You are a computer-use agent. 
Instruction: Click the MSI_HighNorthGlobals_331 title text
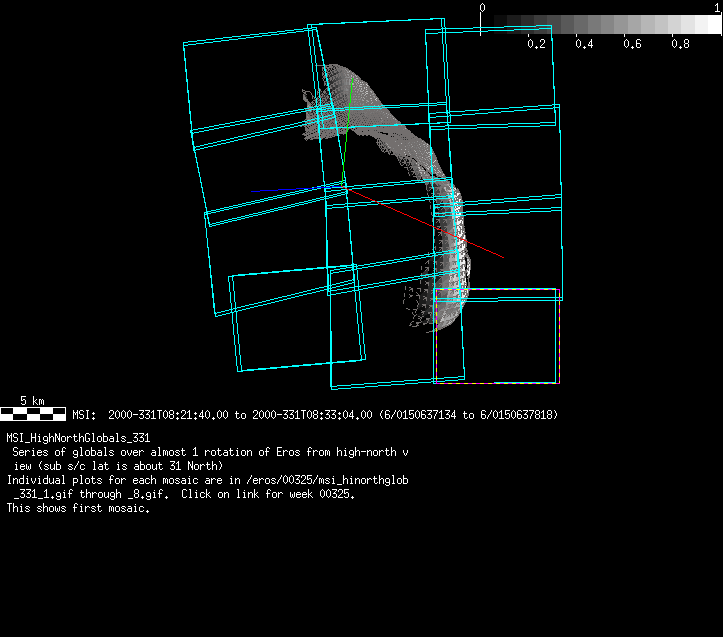pyautogui.click(x=78, y=438)
